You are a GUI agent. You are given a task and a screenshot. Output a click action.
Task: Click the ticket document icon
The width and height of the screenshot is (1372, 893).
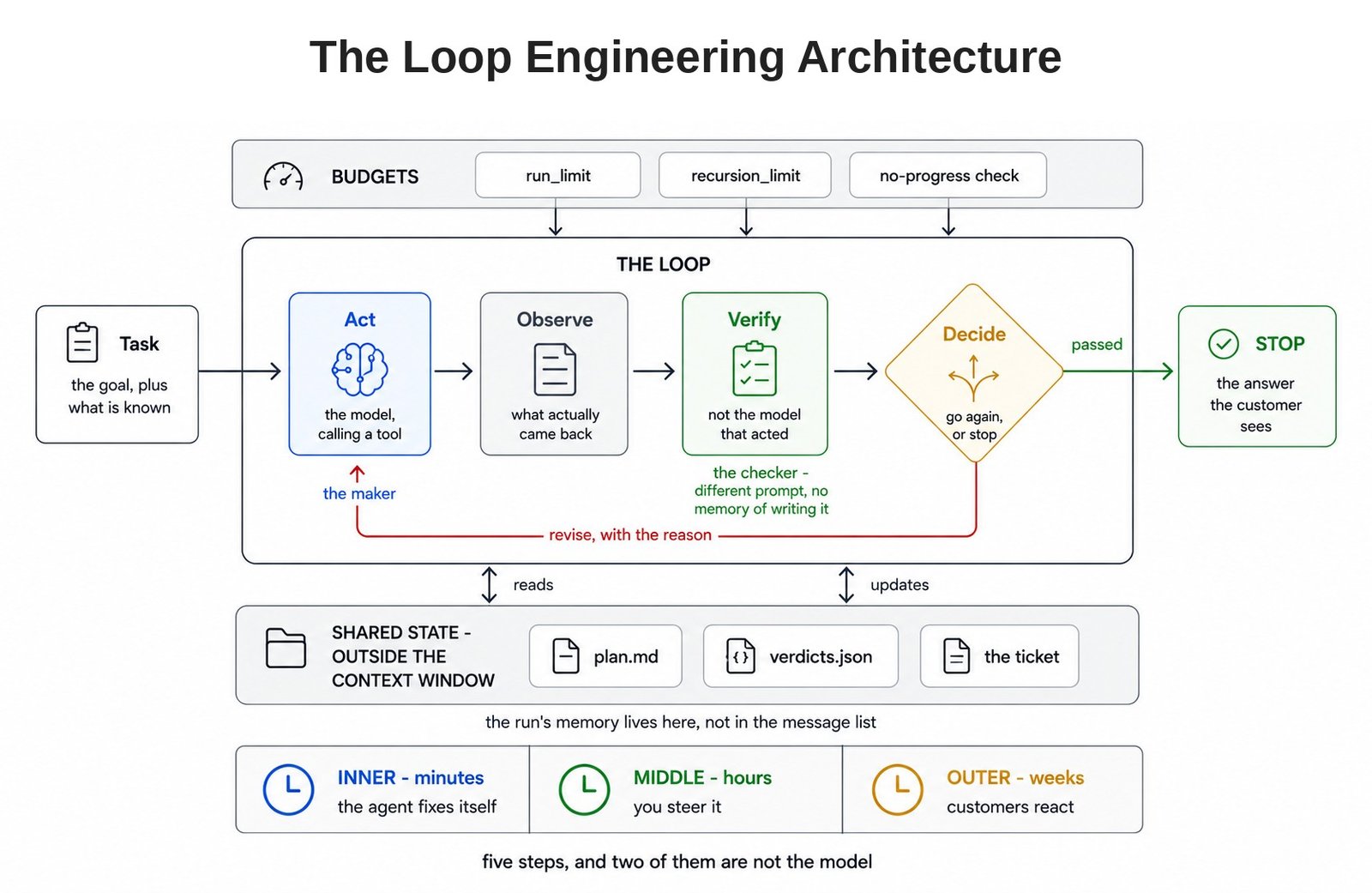pyautogui.click(x=957, y=656)
